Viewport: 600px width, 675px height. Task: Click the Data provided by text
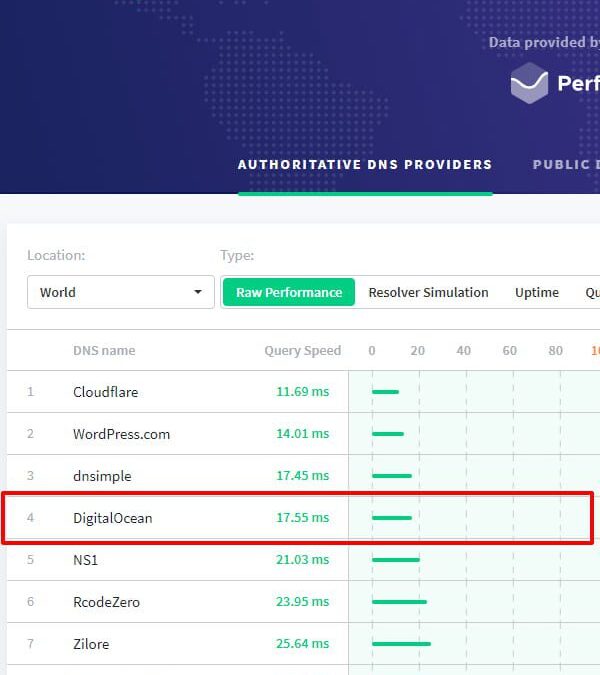pos(544,42)
